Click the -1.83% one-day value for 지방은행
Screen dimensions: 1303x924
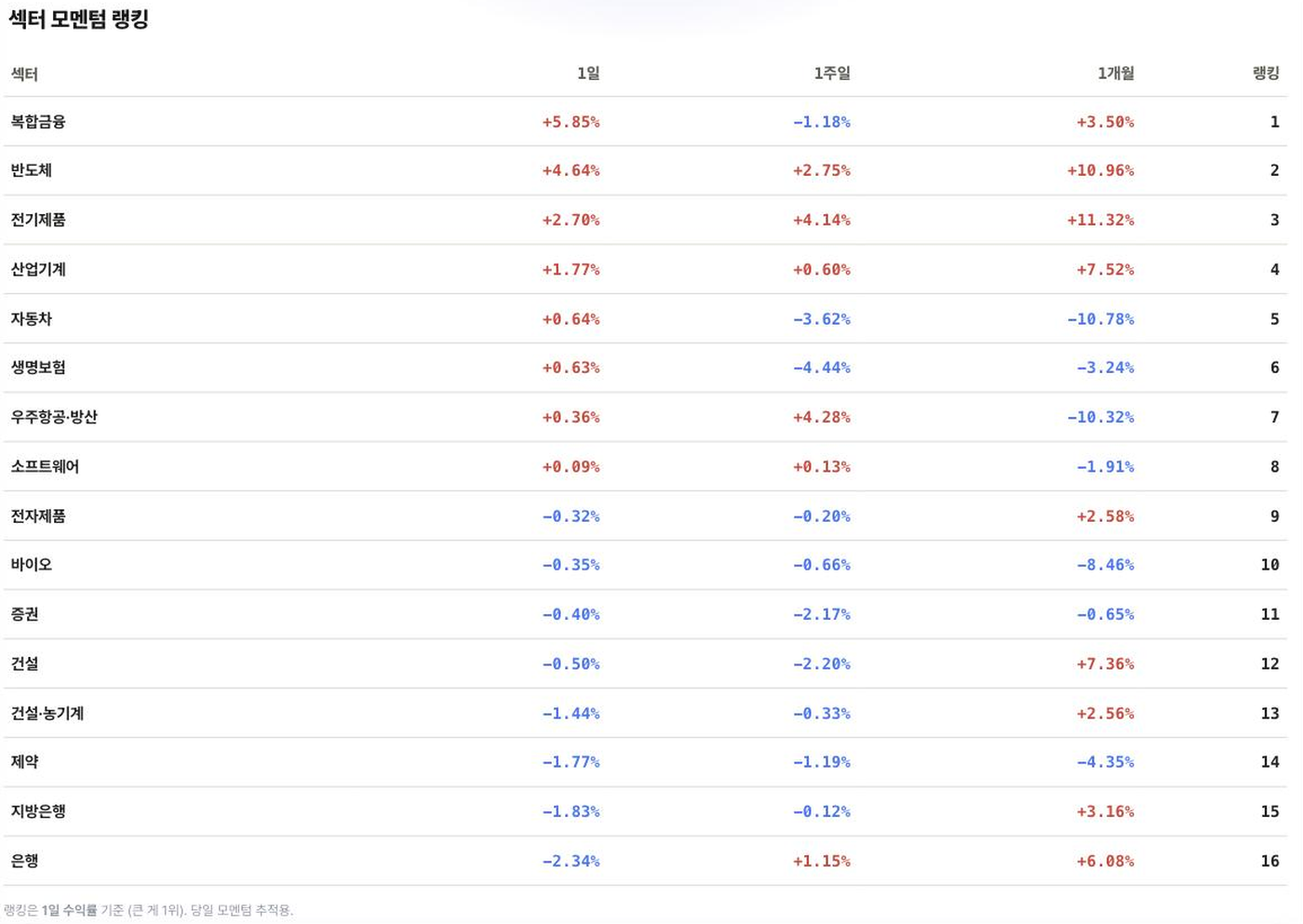click(571, 811)
